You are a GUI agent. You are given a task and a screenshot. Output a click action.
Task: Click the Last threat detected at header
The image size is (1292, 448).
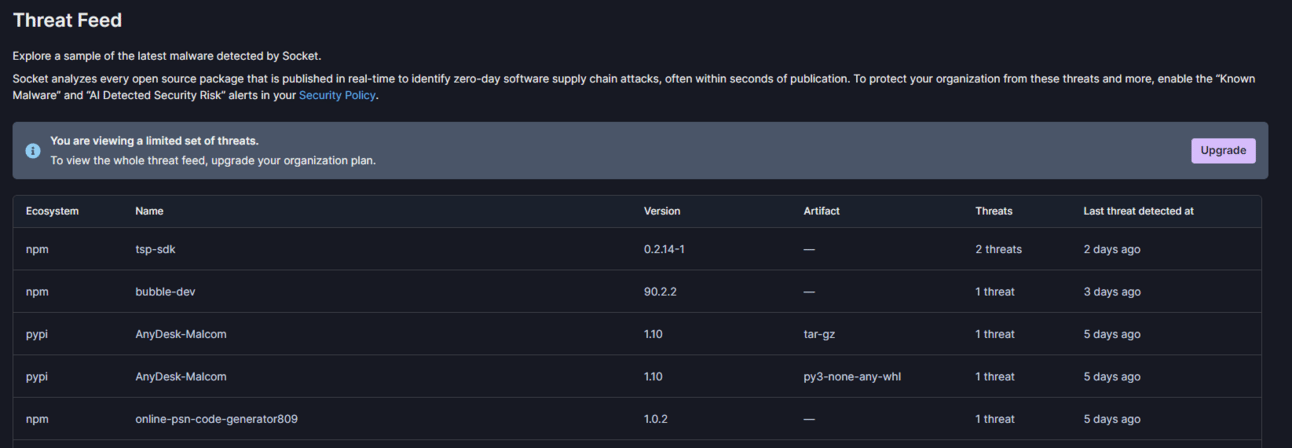(x=1138, y=211)
